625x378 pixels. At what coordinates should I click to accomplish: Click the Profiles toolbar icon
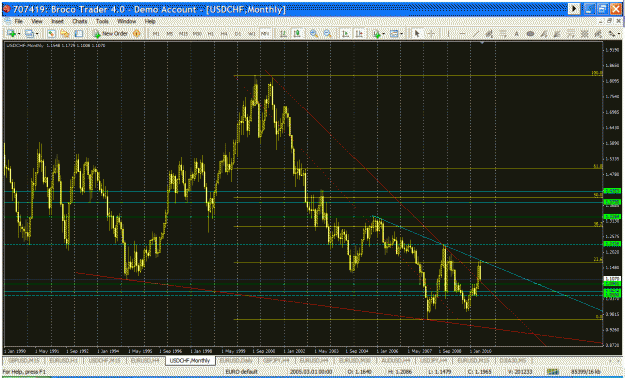(28, 34)
